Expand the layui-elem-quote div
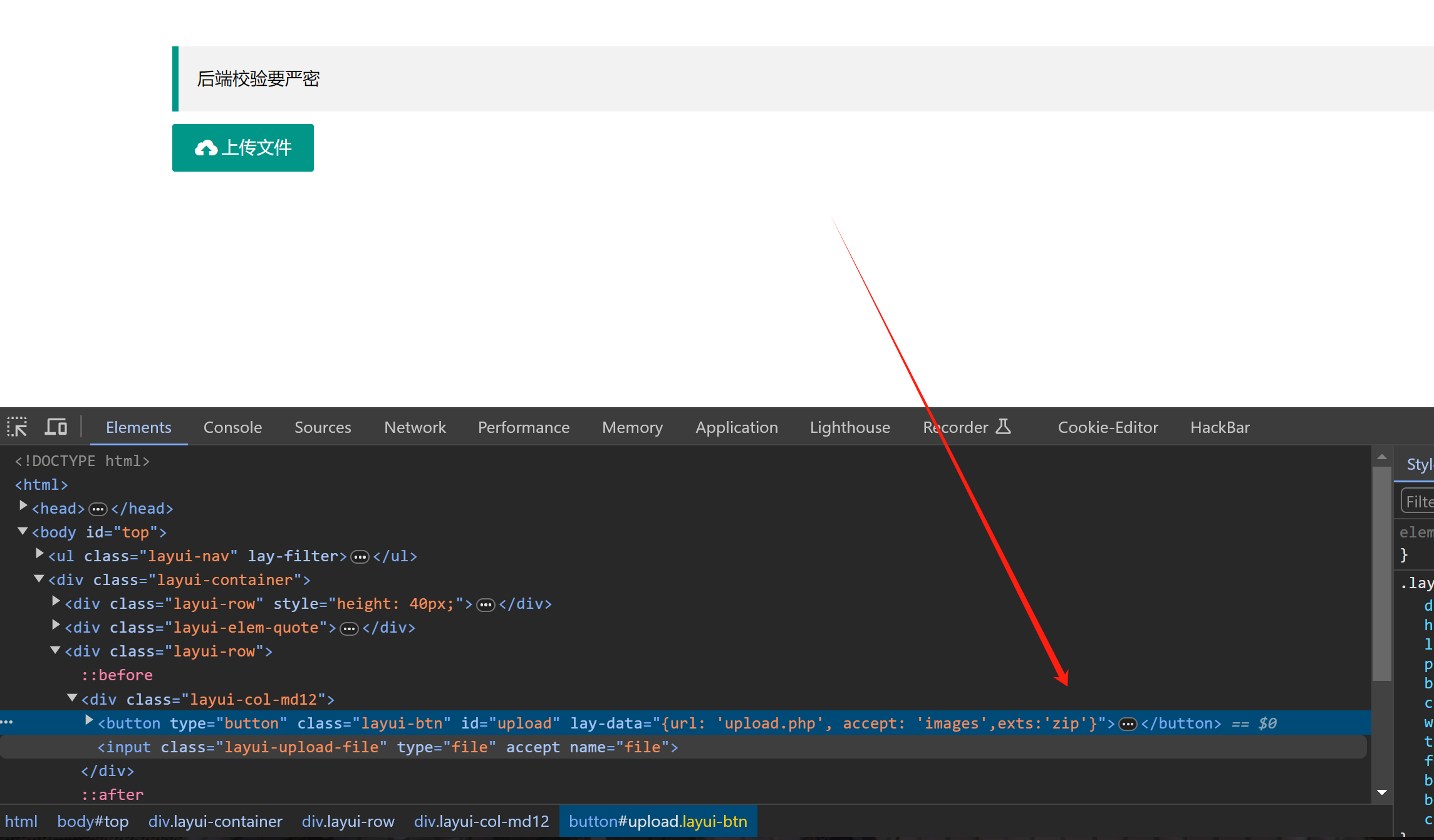This screenshot has height=840, width=1434. 56,625
